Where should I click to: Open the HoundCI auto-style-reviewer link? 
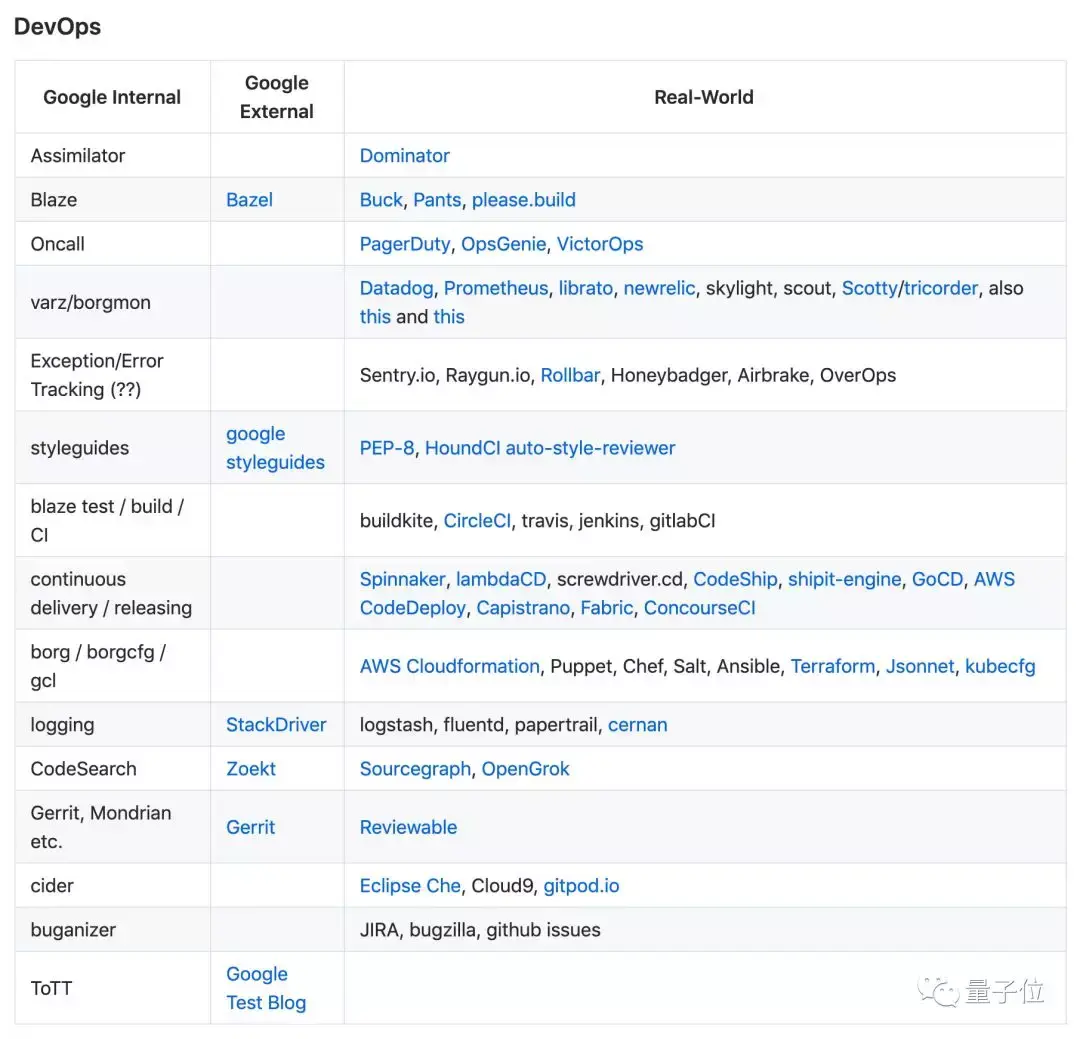coord(550,448)
